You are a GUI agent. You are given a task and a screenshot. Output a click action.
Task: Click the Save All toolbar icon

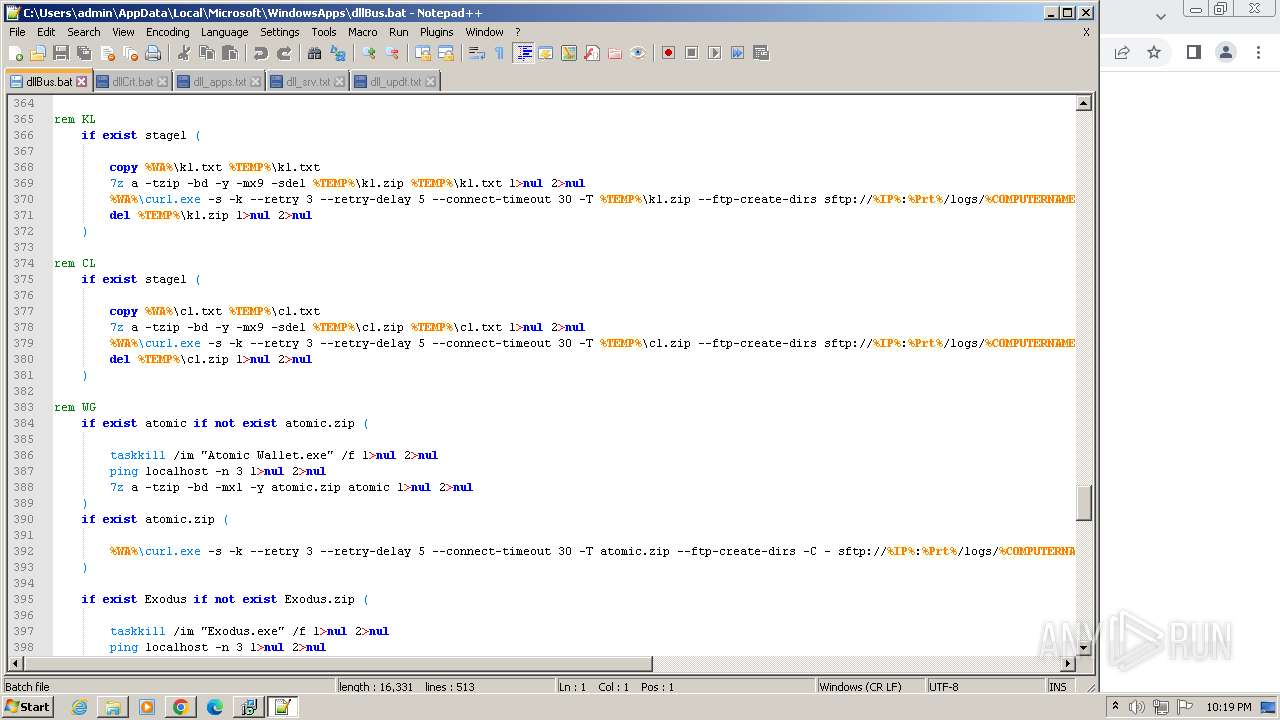pyautogui.click(x=84, y=53)
